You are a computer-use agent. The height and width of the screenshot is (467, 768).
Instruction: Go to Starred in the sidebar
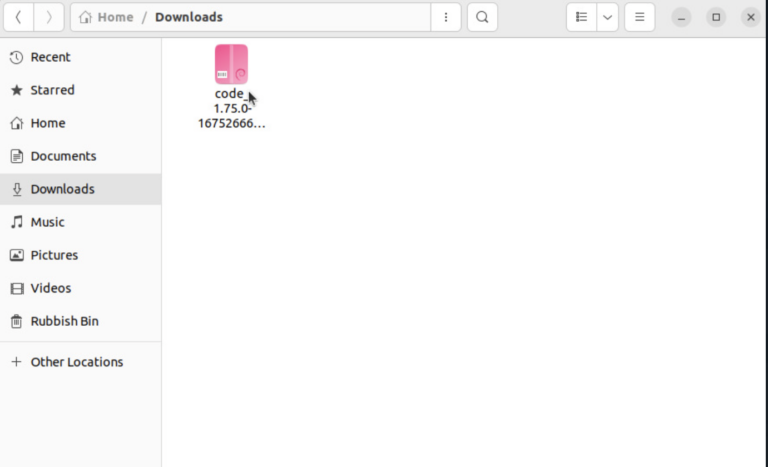pos(52,90)
